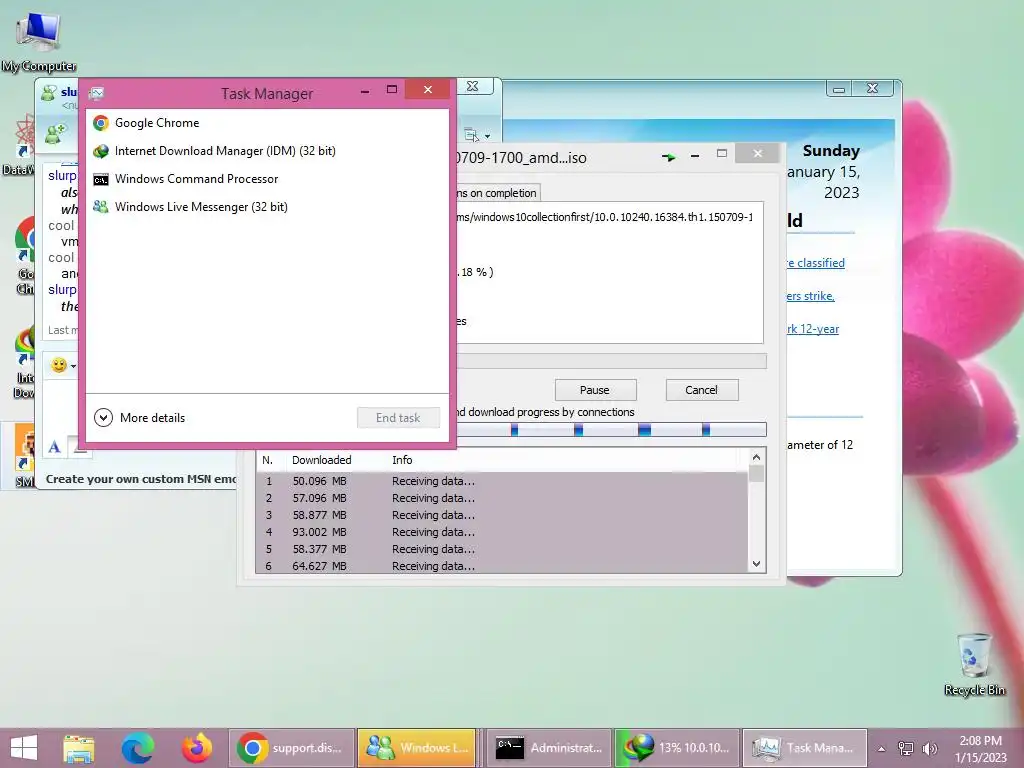
Task: Launch Firefox from taskbar
Action: pos(197,748)
